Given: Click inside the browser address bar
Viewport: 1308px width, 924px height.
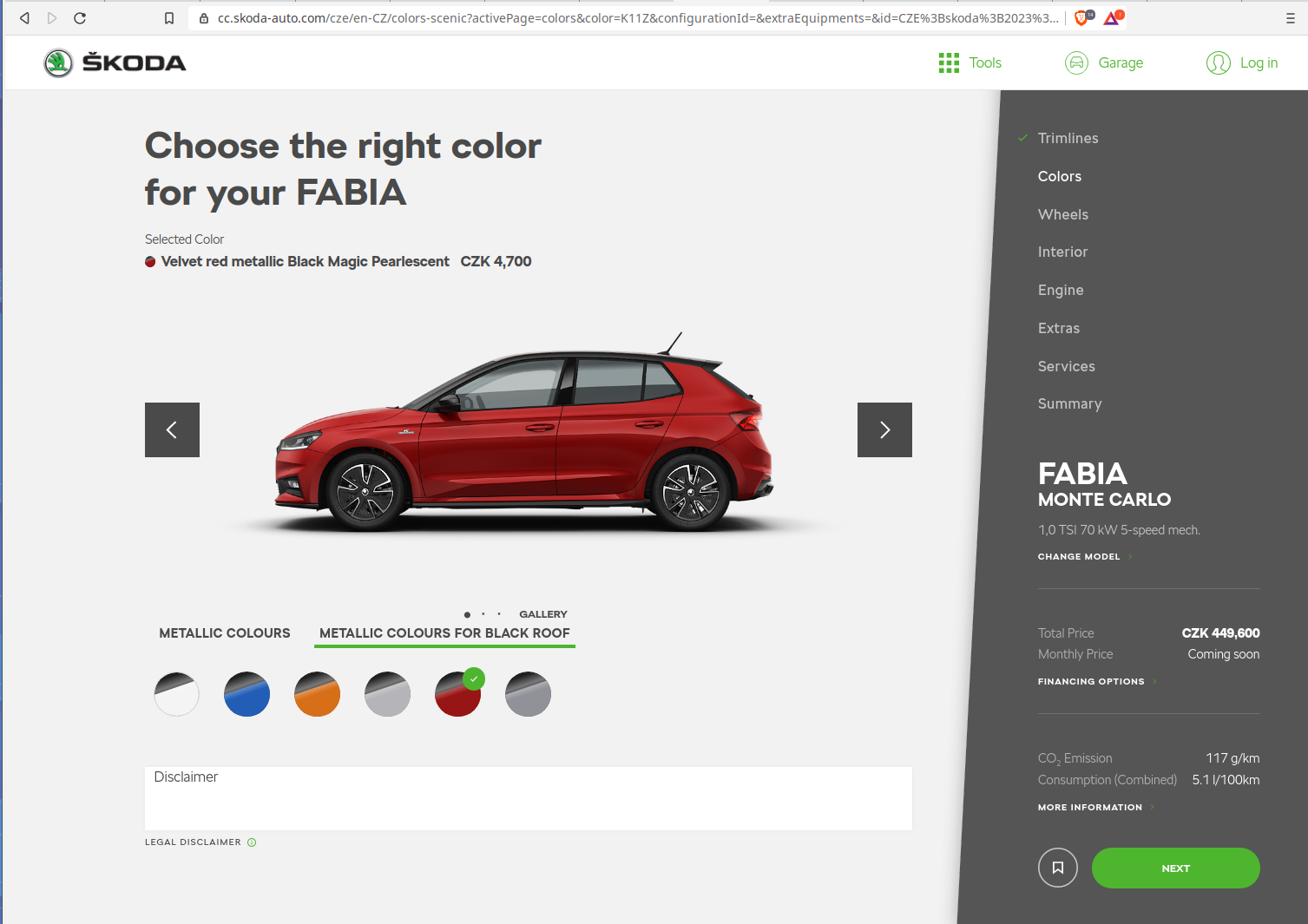Looking at the screenshot, I should coord(608,17).
